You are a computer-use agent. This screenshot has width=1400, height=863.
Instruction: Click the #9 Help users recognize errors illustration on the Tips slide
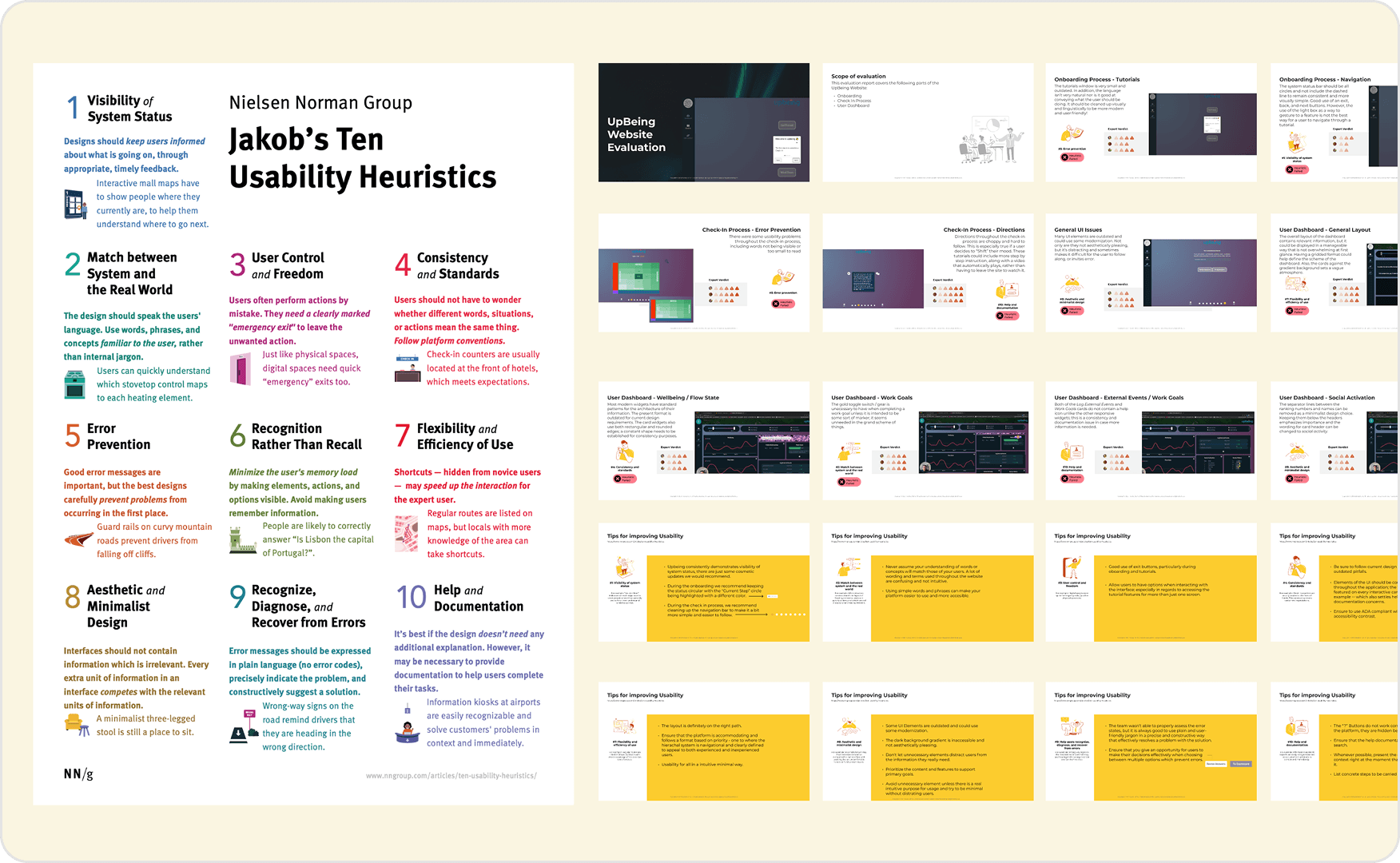pyautogui.click(x=1072, y=726)
